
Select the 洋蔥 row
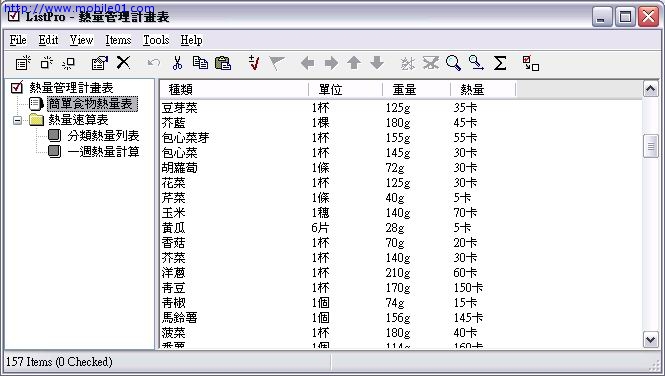tap(401, 273)
